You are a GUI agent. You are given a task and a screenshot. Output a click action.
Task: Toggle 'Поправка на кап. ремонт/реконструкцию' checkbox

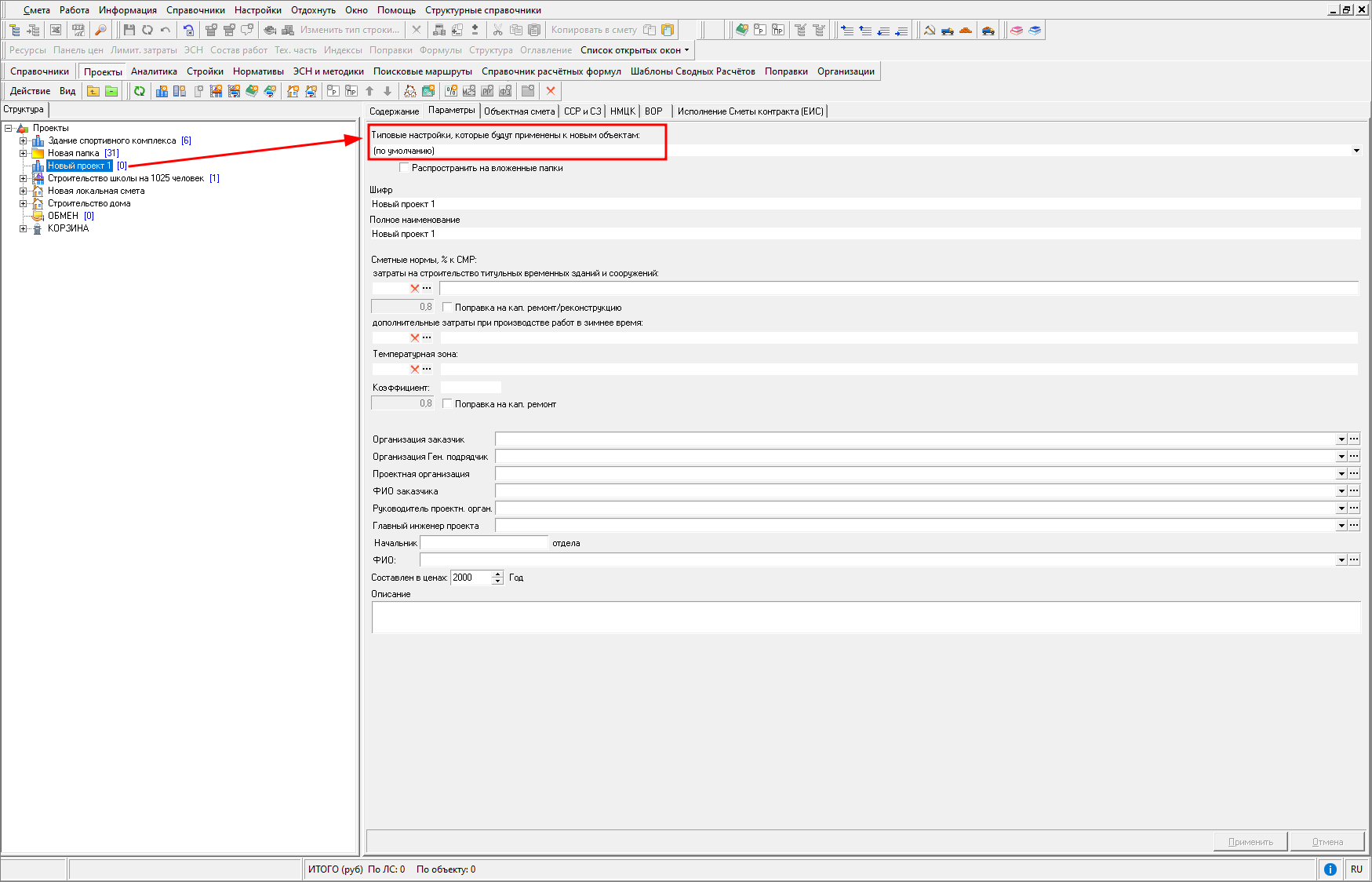click(447, 308)
